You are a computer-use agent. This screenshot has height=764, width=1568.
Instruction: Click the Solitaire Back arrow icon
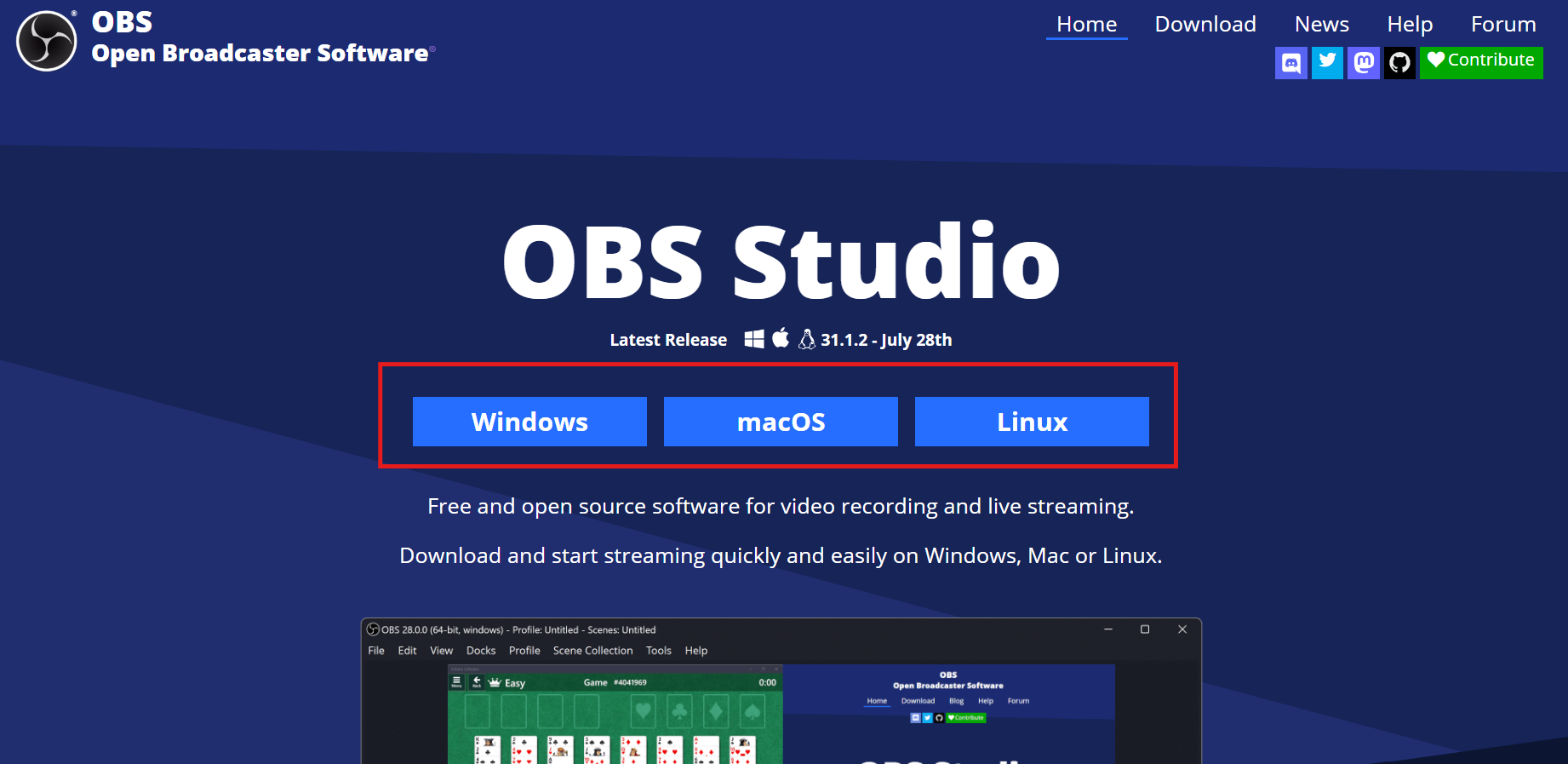[x=477, y=681]
